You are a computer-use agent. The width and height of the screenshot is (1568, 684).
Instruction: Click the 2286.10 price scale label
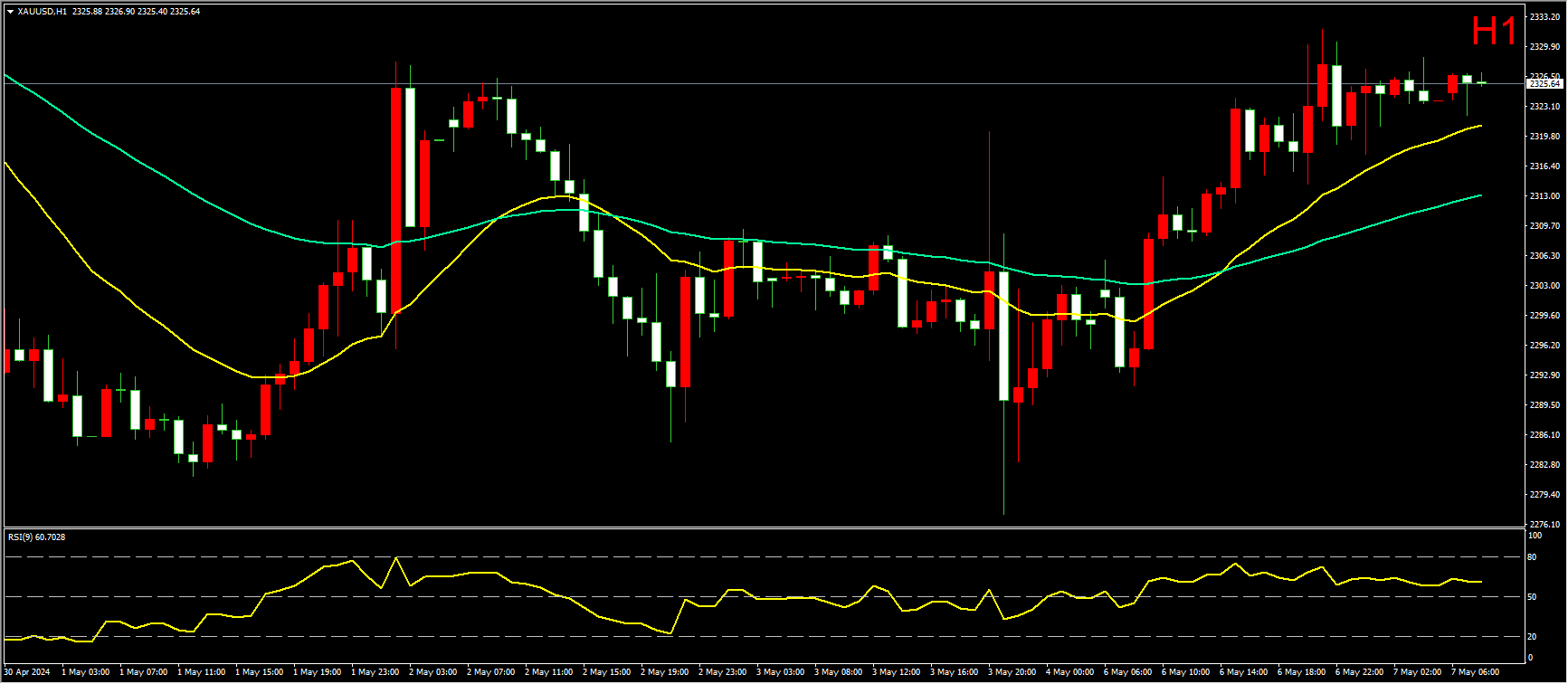pos(1544,435)
